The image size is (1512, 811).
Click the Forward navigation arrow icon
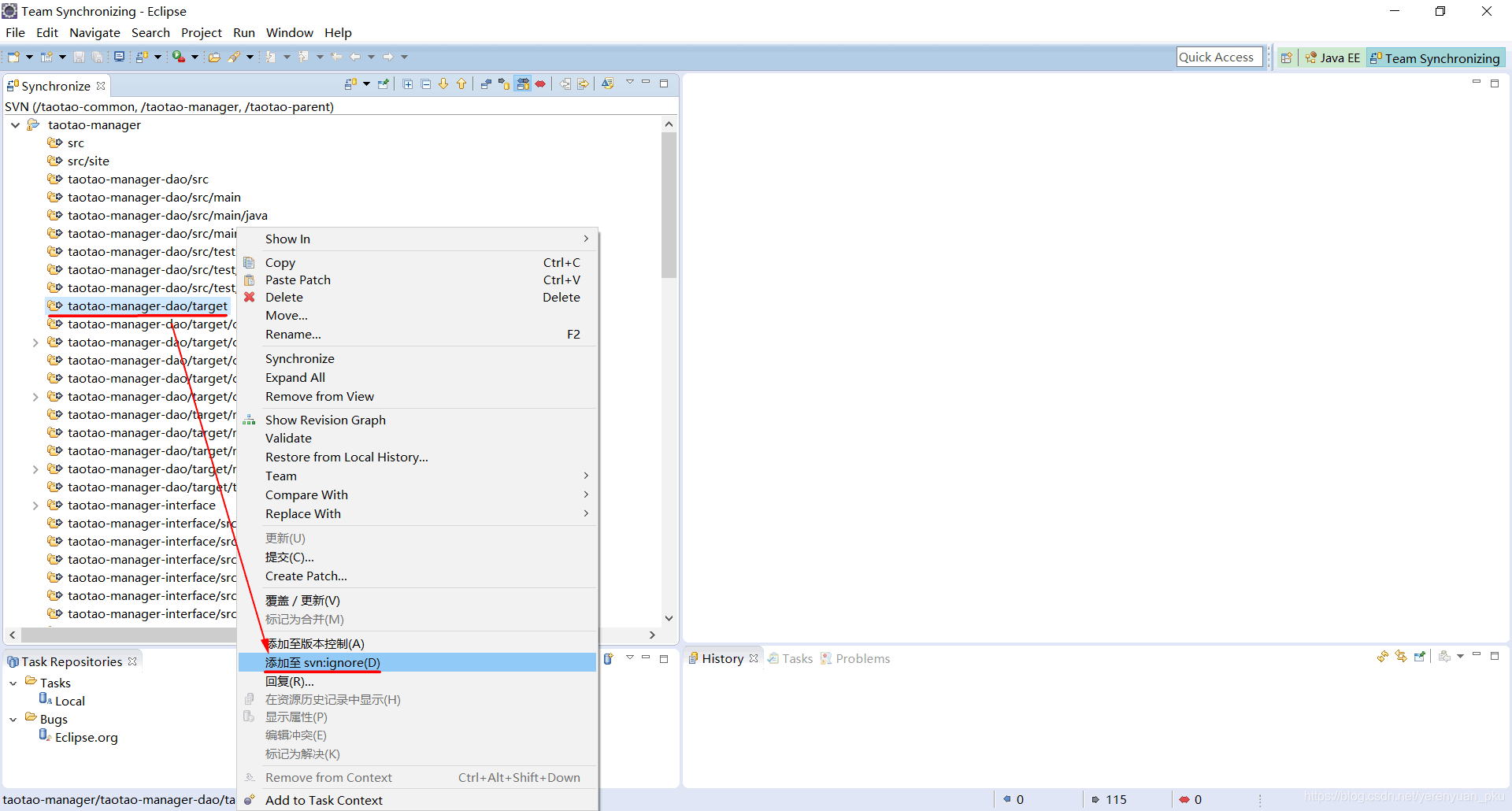click(388, 57)
